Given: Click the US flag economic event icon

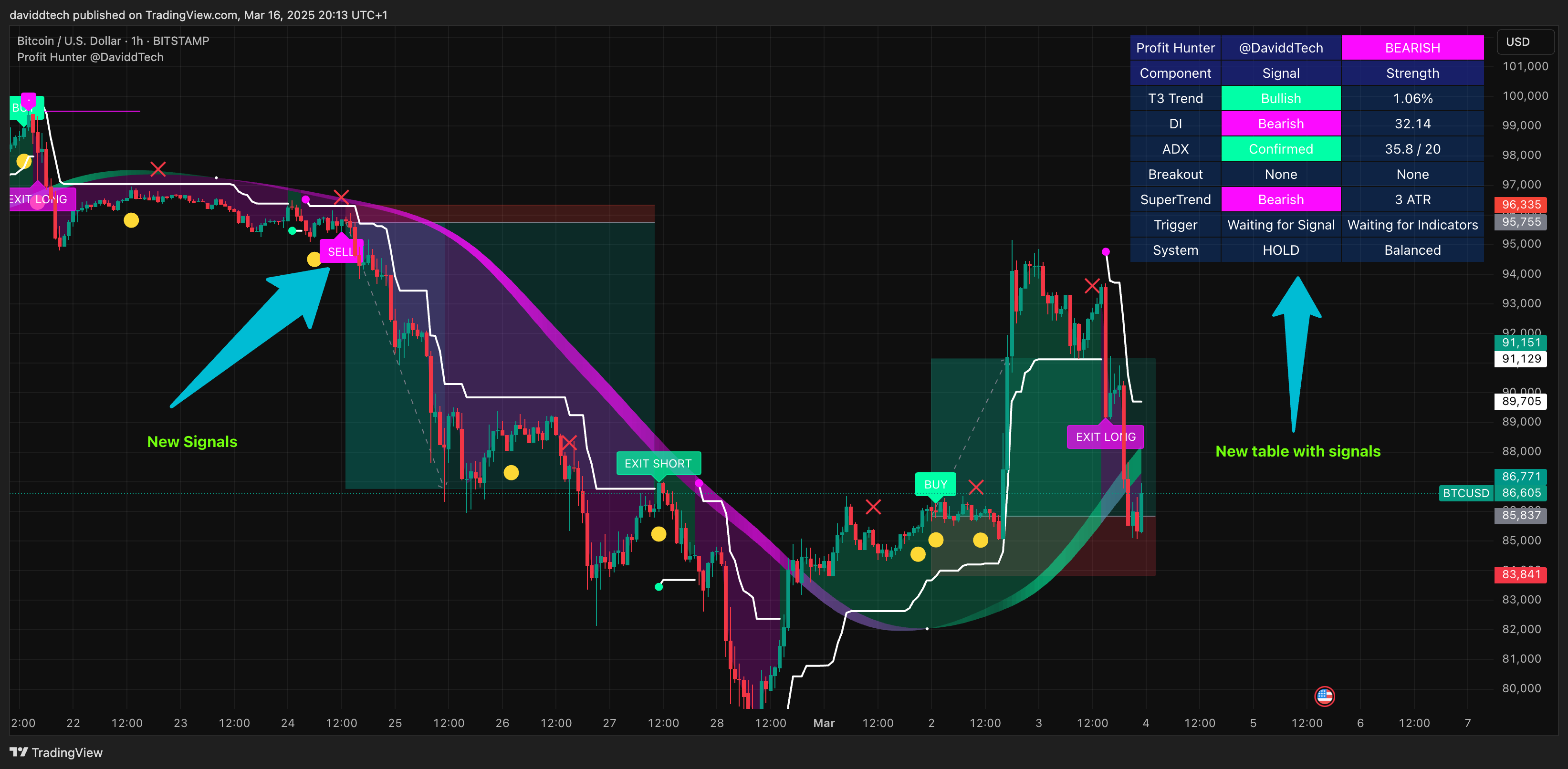Looking at the screenshot, I should tap(1325, 696).
